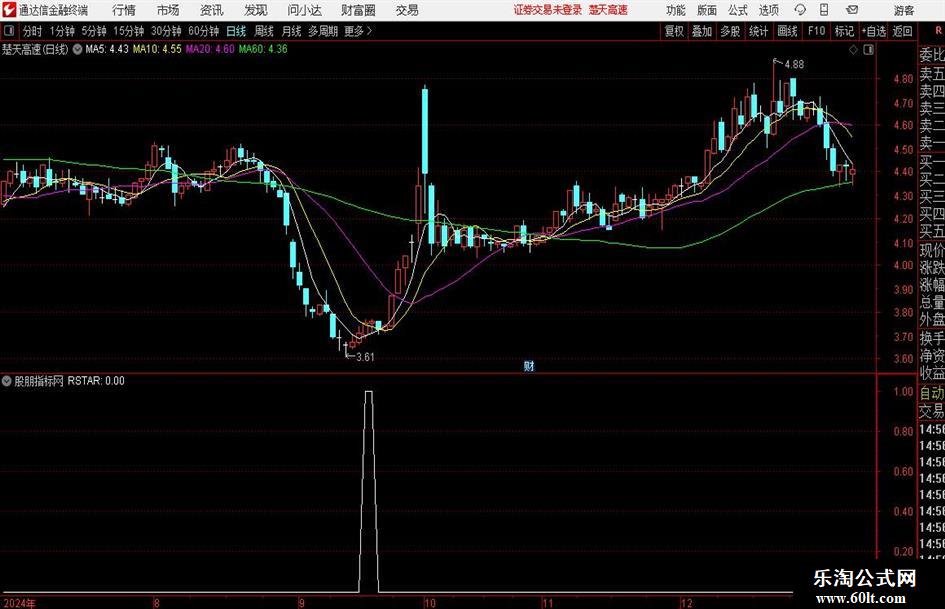This screenshot has height=609, width=945.
Task: Click the 2024年 date axis label
Action: coord(19,604)
